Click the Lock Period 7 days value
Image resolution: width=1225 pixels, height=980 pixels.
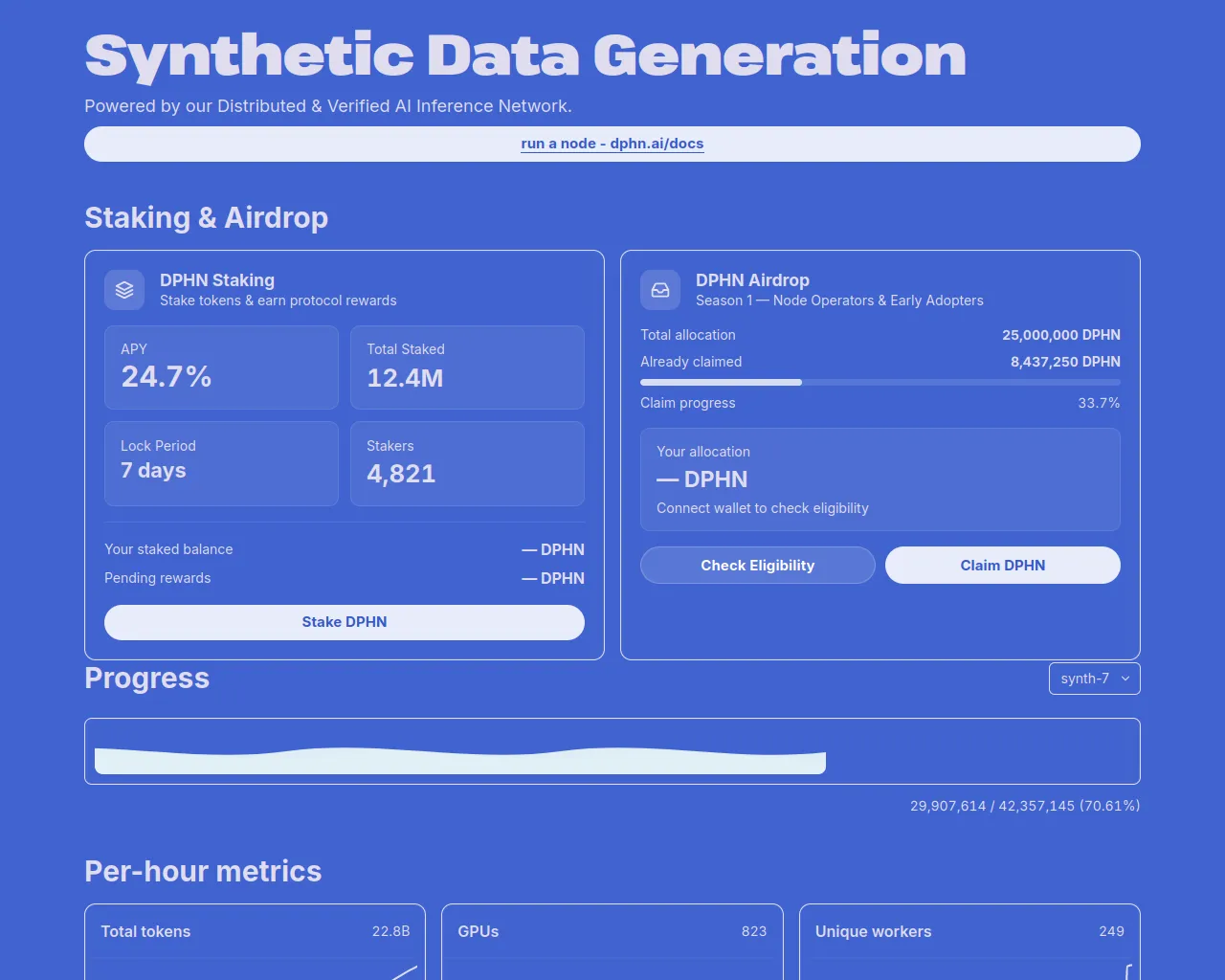pyautogui.click(x=153, y=471)
